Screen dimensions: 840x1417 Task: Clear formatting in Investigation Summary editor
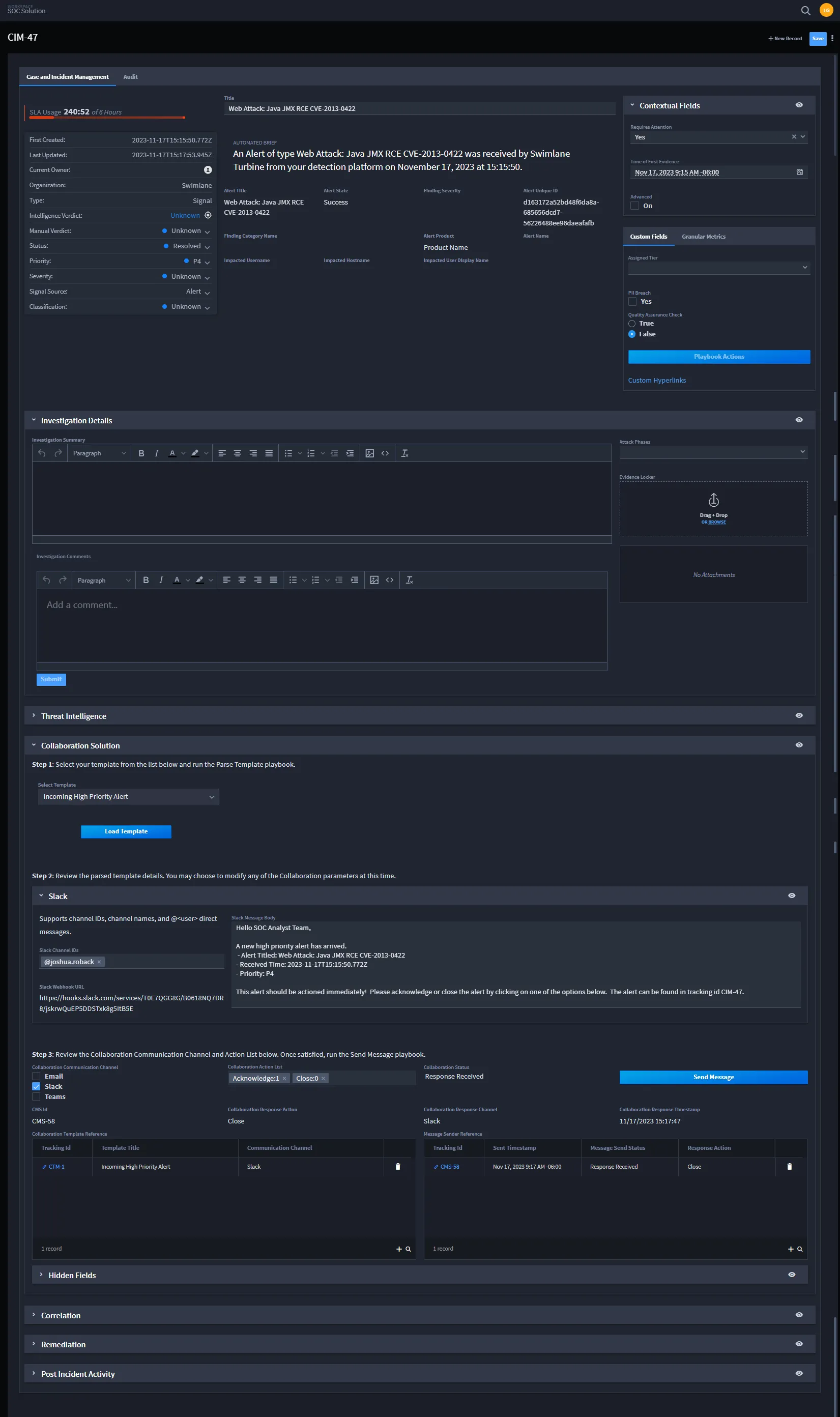coord(404,453)
